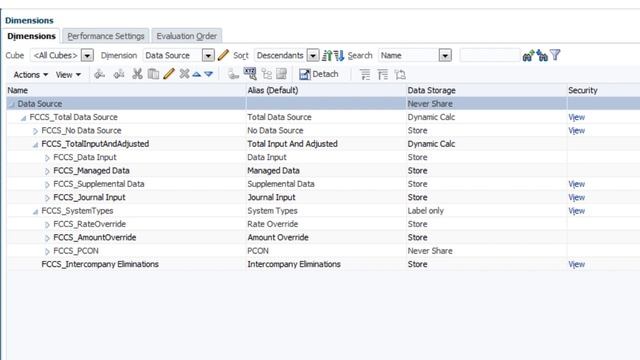Open the View menu
Screen dimensions: 640x360
click(x=68, y=75)
